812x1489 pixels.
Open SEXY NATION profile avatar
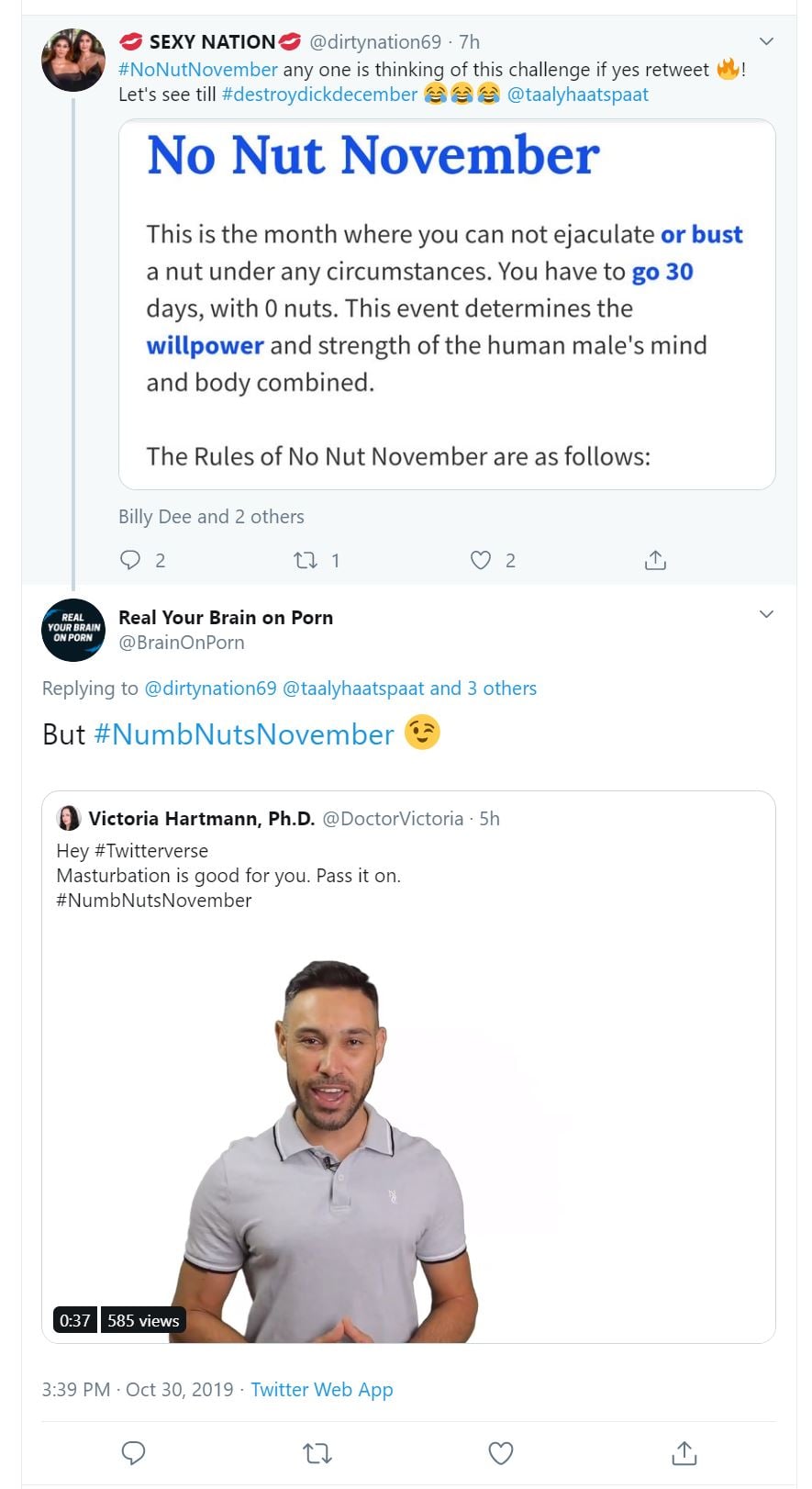tap(73, 60)
